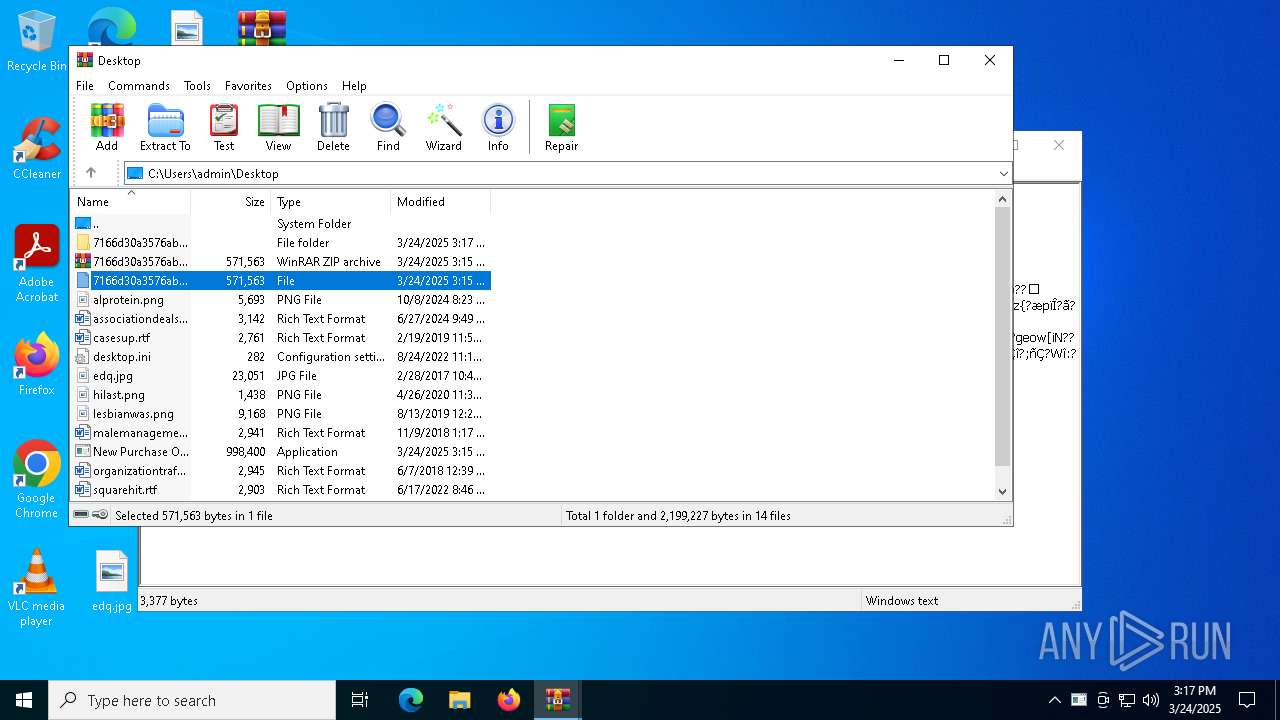Open Recycle Bin desktop icon

[x=37, y=42]
